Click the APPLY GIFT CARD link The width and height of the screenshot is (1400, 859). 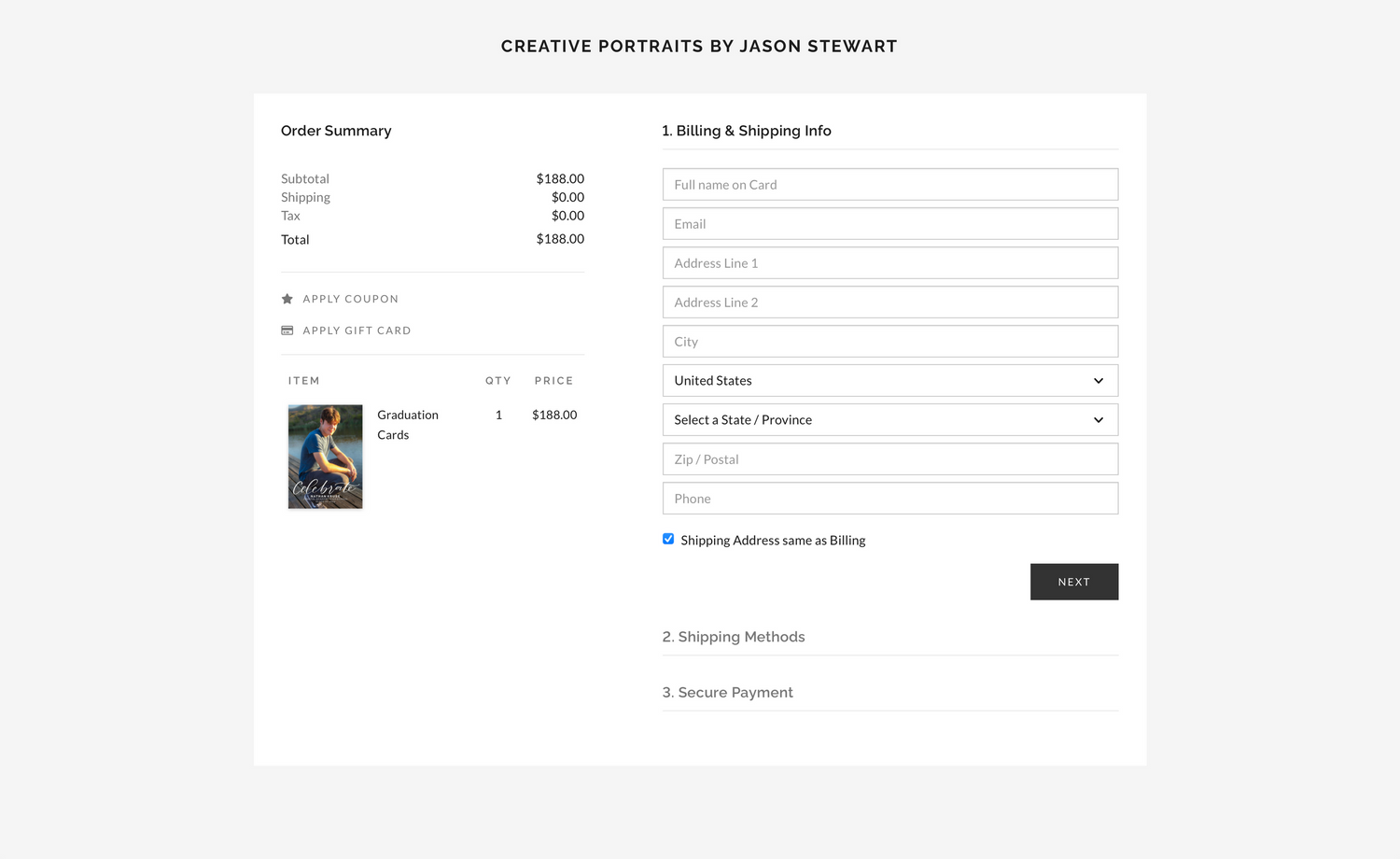click(x=357, y=331)
